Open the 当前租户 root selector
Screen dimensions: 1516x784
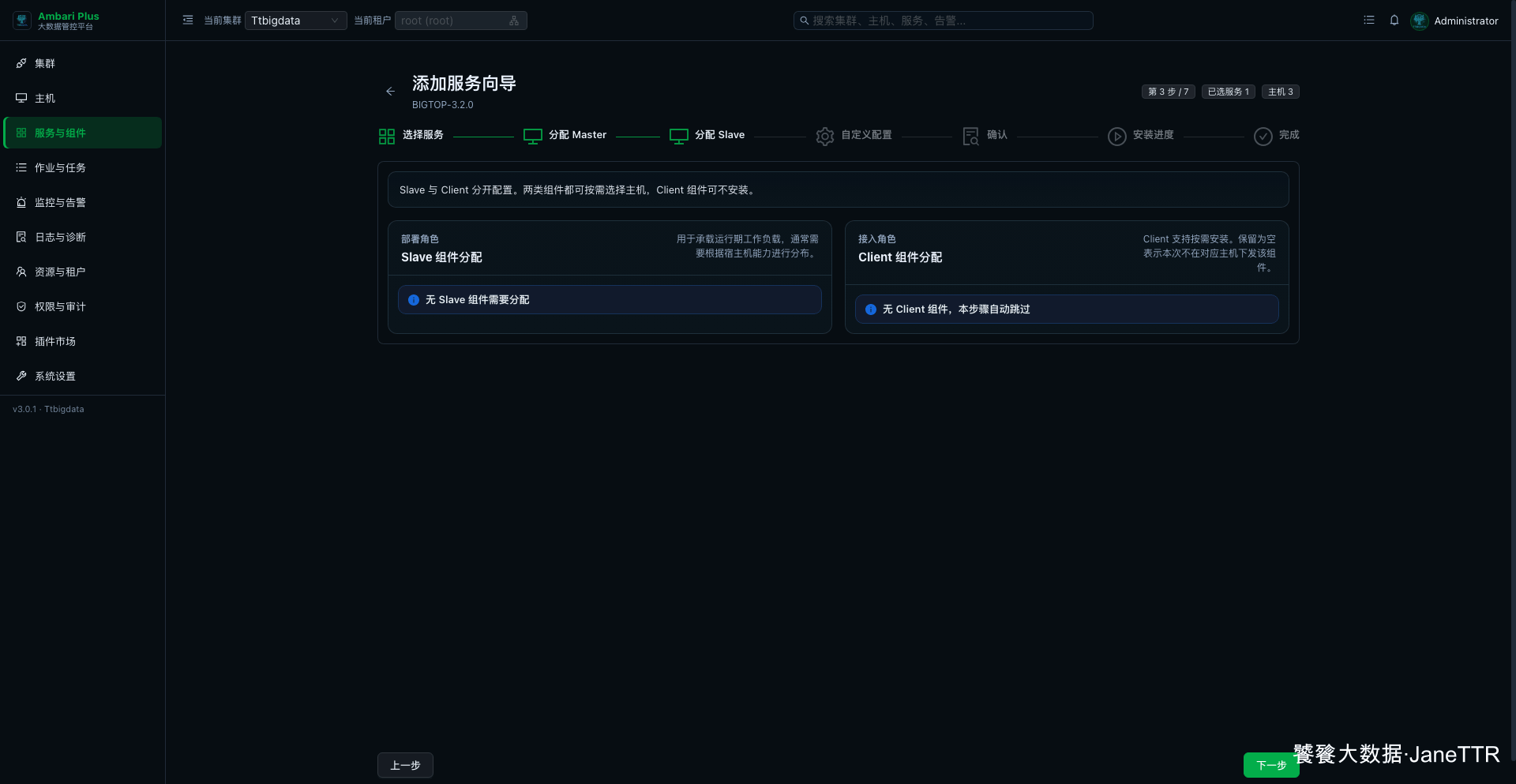click(x=460, y=21)
